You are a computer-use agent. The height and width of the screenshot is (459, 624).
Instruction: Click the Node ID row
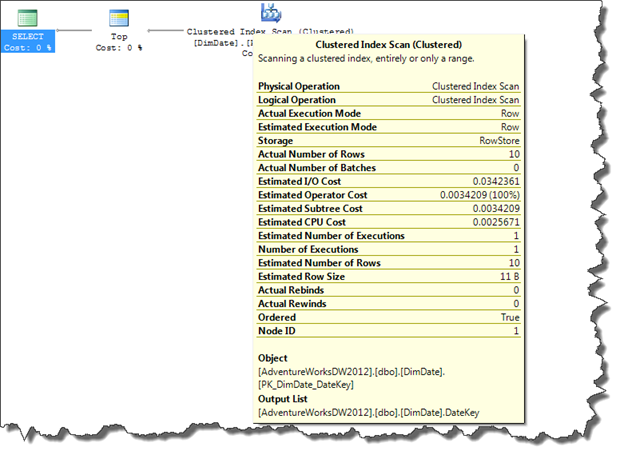click(388, 330)
